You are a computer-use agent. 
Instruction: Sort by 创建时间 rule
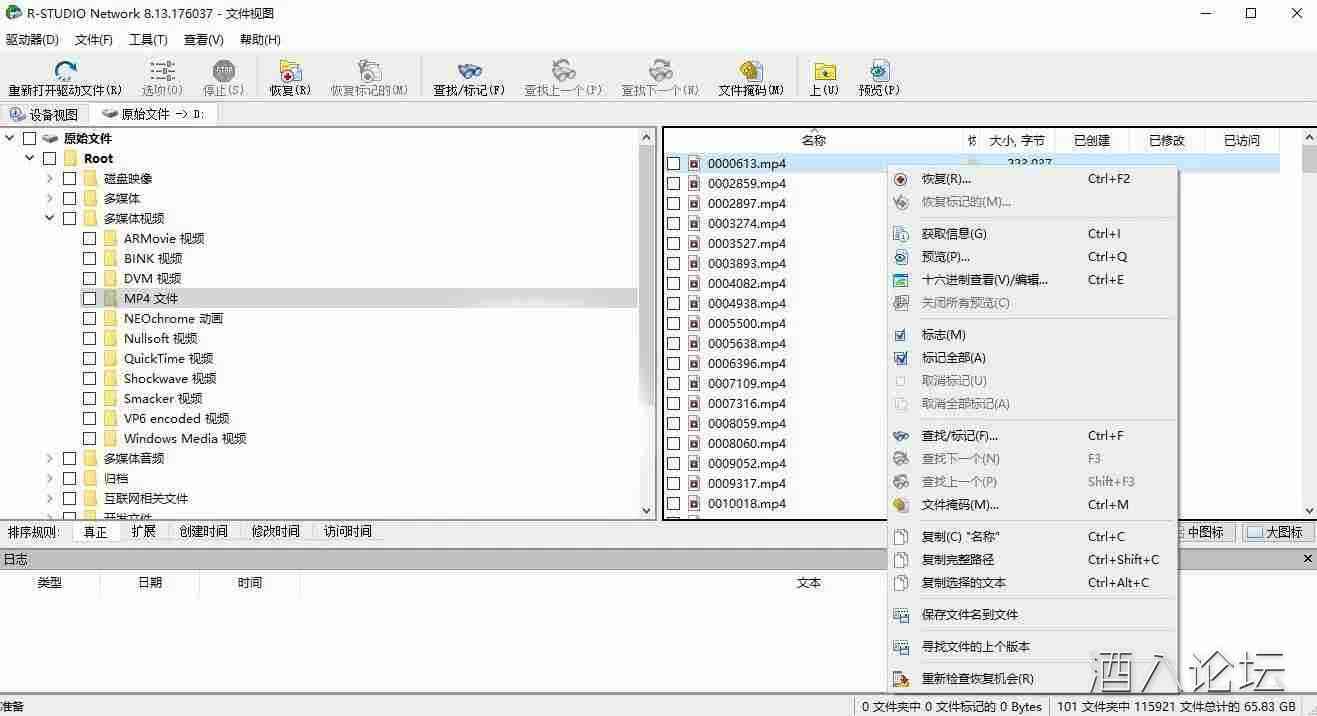tap(204, 531)
